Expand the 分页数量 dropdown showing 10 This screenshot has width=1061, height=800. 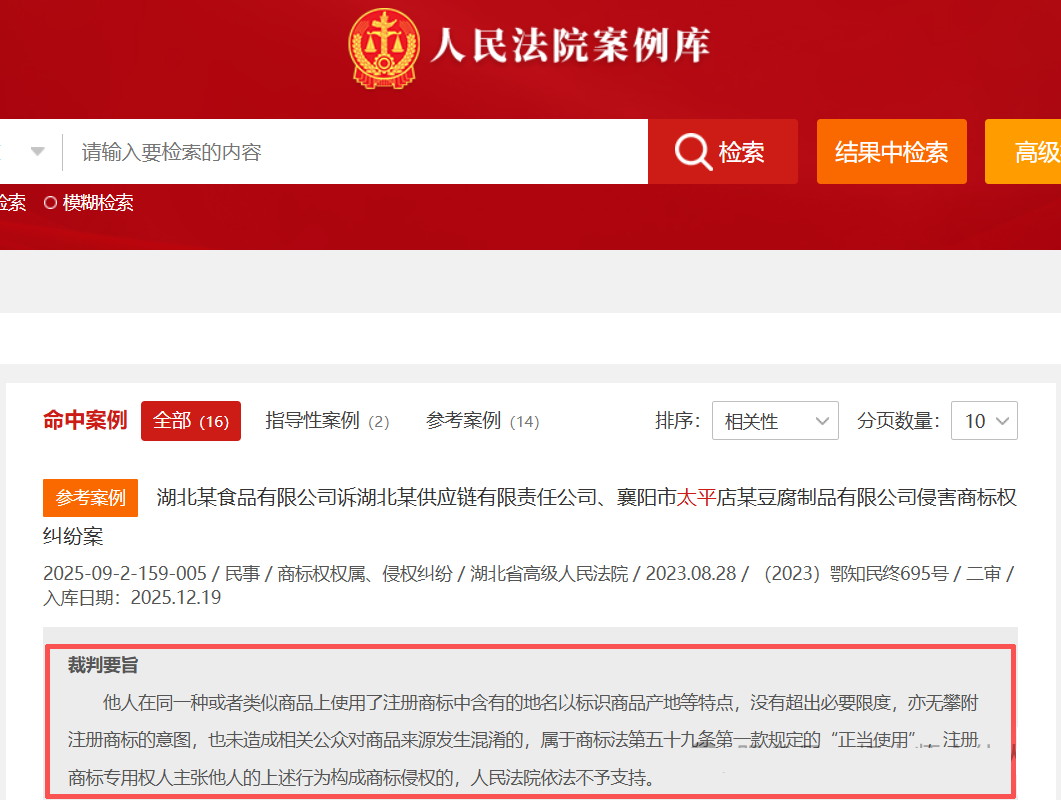[x=983, y=421]
